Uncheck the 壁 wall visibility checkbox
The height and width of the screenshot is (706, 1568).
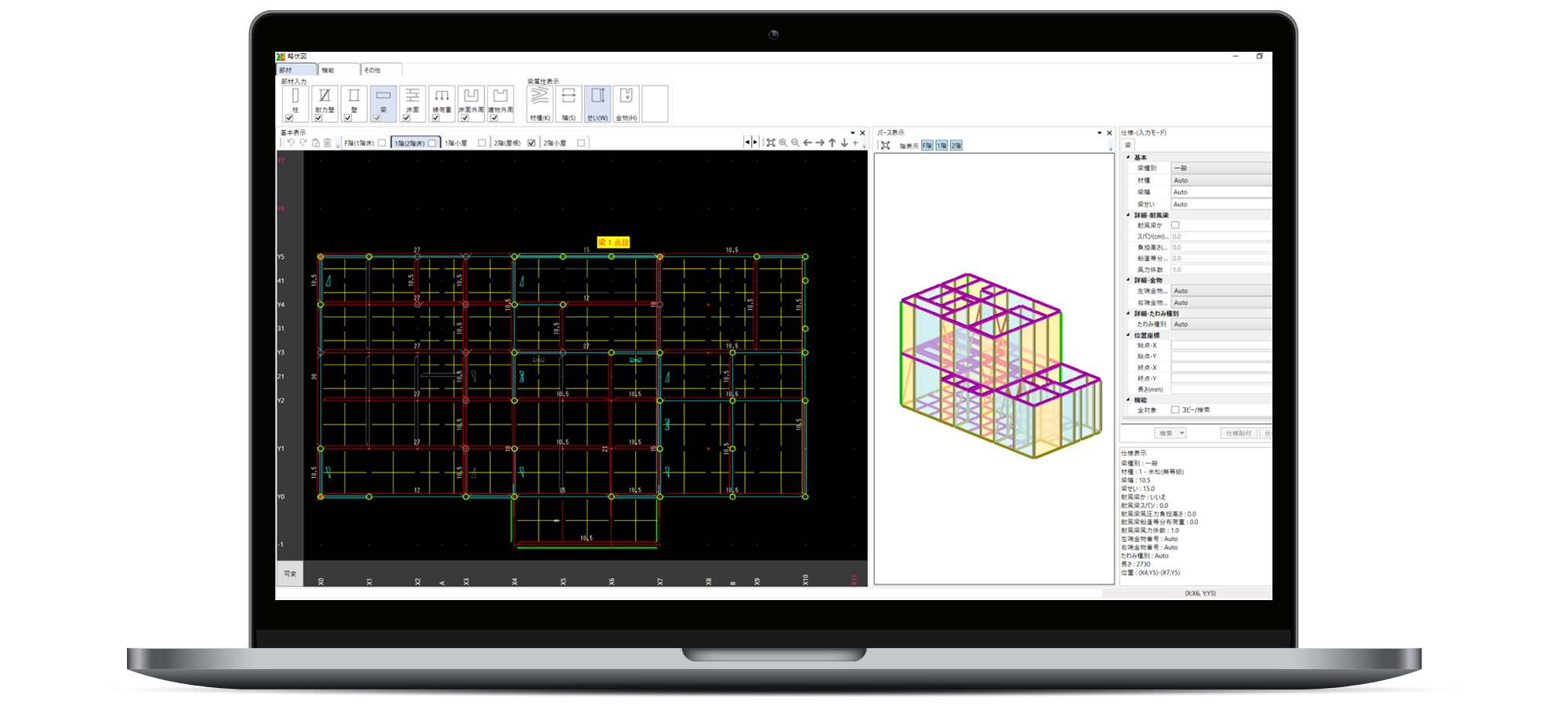coord(347,118)
